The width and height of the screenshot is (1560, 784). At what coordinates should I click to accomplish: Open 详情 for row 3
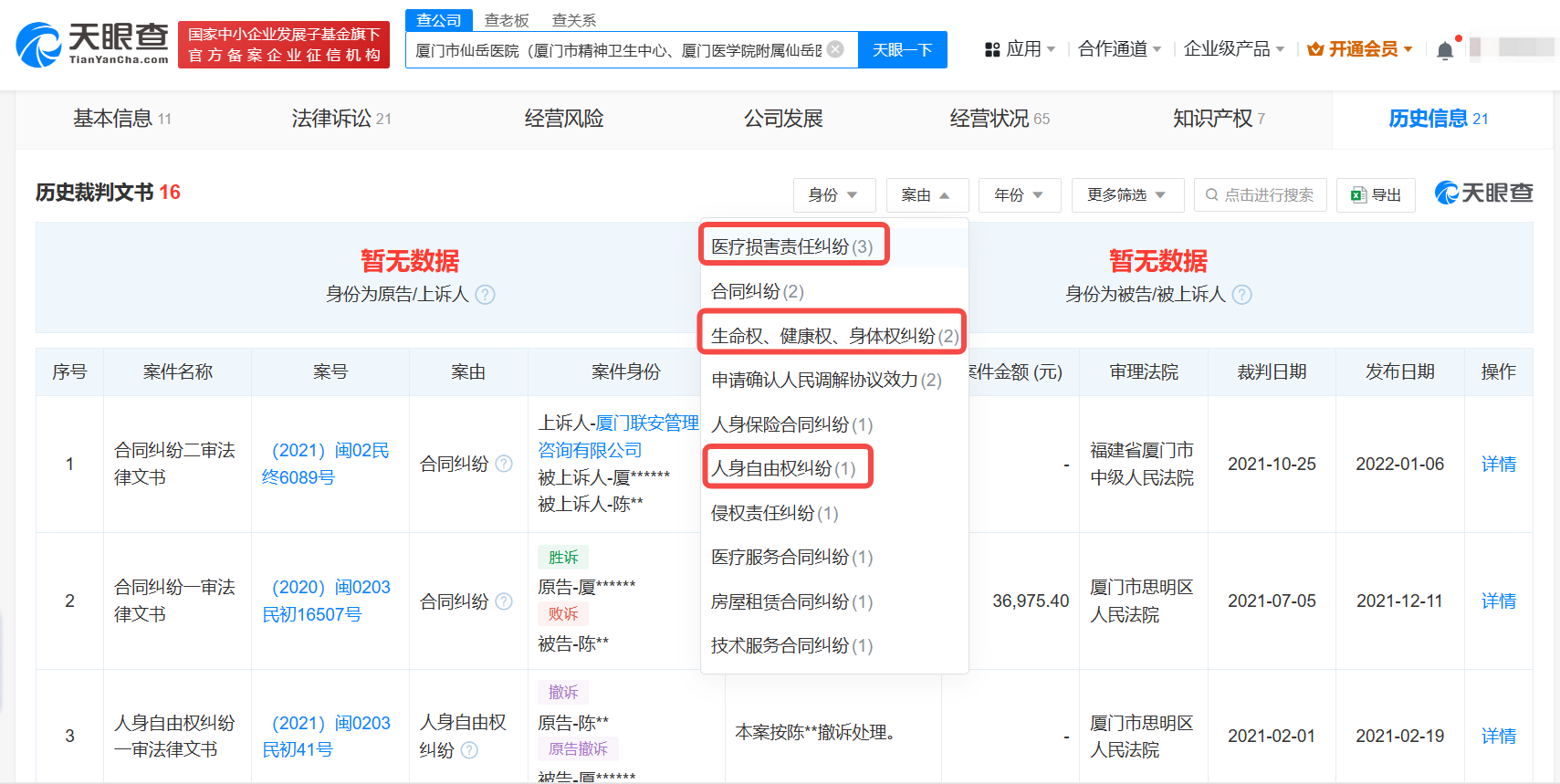point(1499,736)
